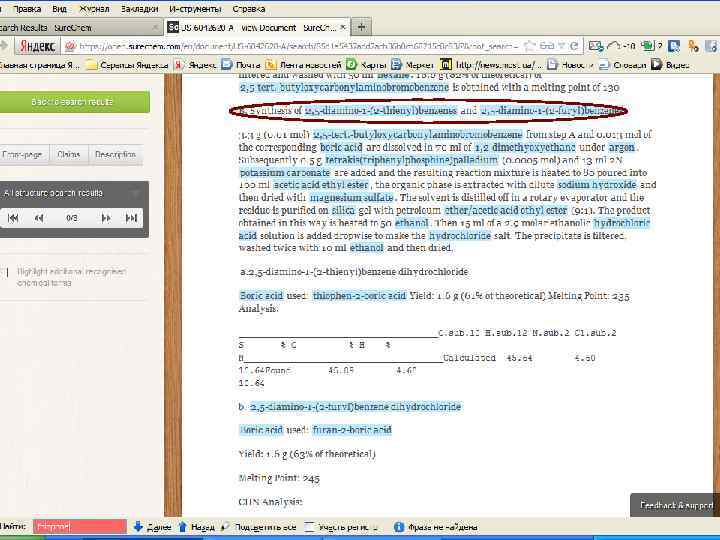The width and height of the screenshot is (720, 540).
Task: Open the Словари bookmark
Action: click(x=623, y=65)
